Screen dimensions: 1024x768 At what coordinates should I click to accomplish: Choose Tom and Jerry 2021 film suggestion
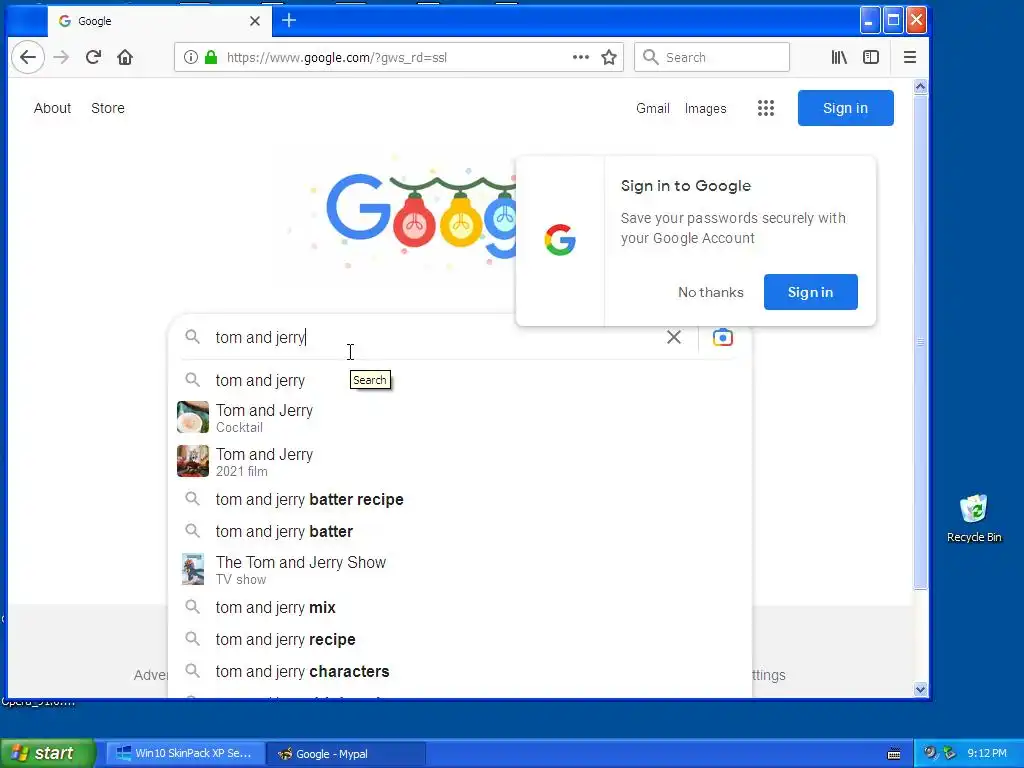pyautogui.click(x=460, y=461)
